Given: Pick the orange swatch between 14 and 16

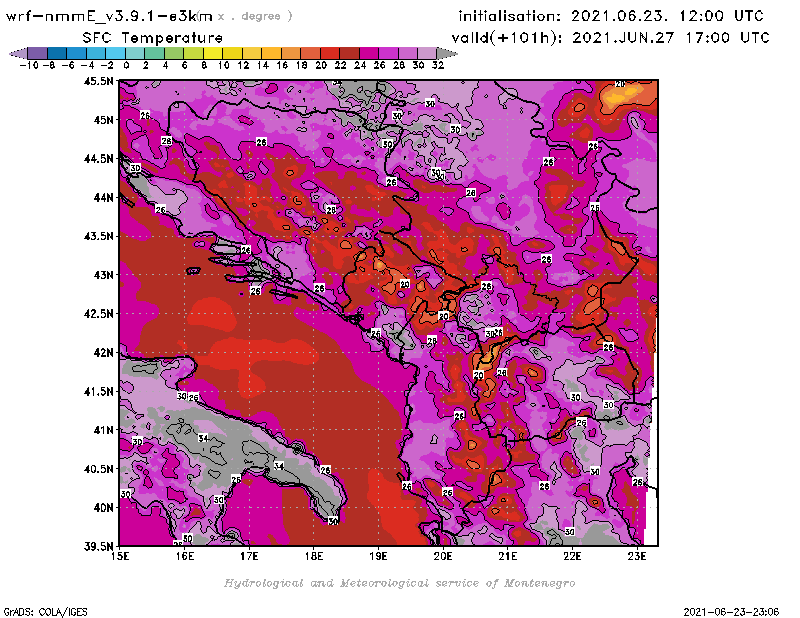Looking at the screenshot, I should tap(271, 54).
